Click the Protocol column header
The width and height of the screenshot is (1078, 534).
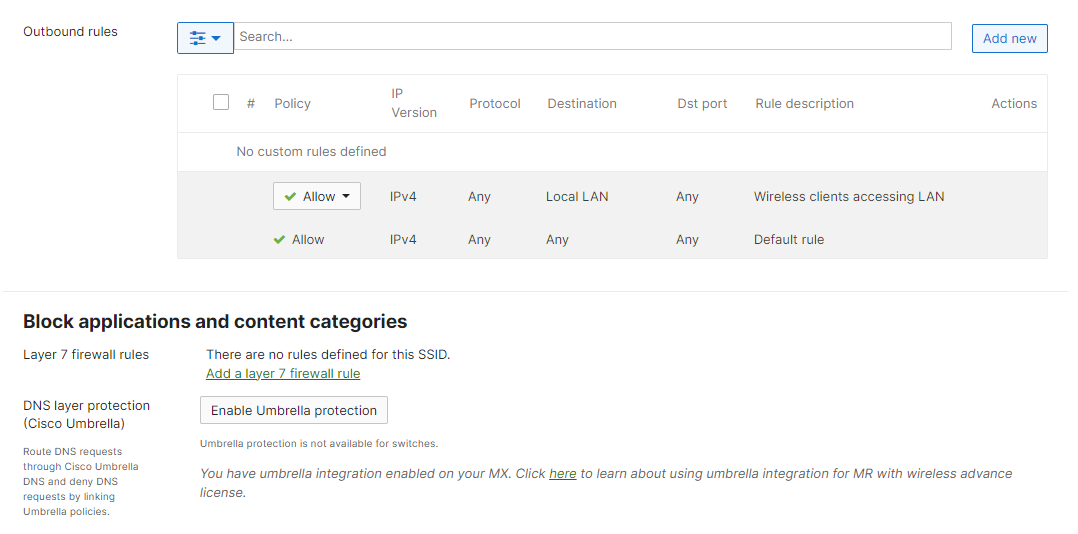click(x=495, y=104)
